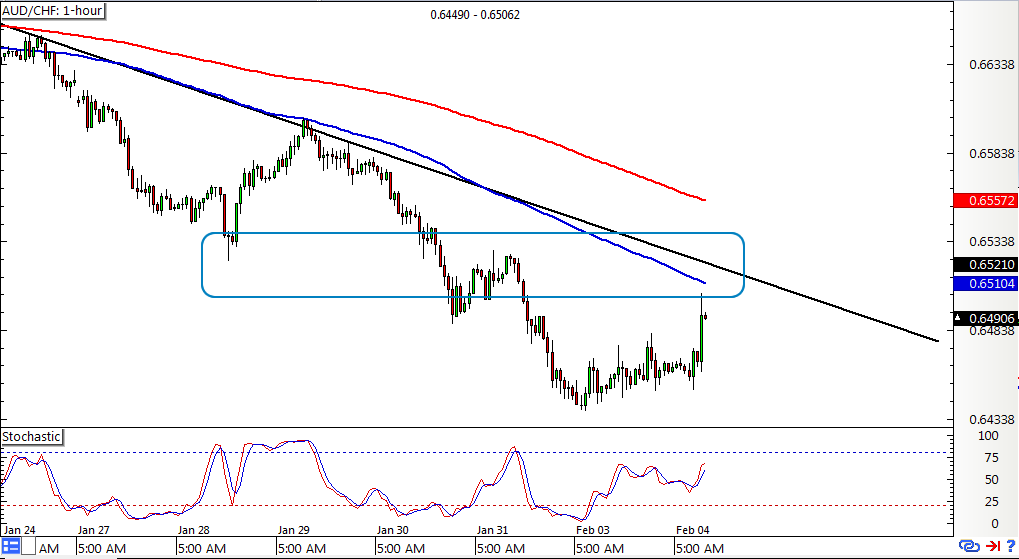
Task: Click the Jan 27 date label
Action: [96, 529]
